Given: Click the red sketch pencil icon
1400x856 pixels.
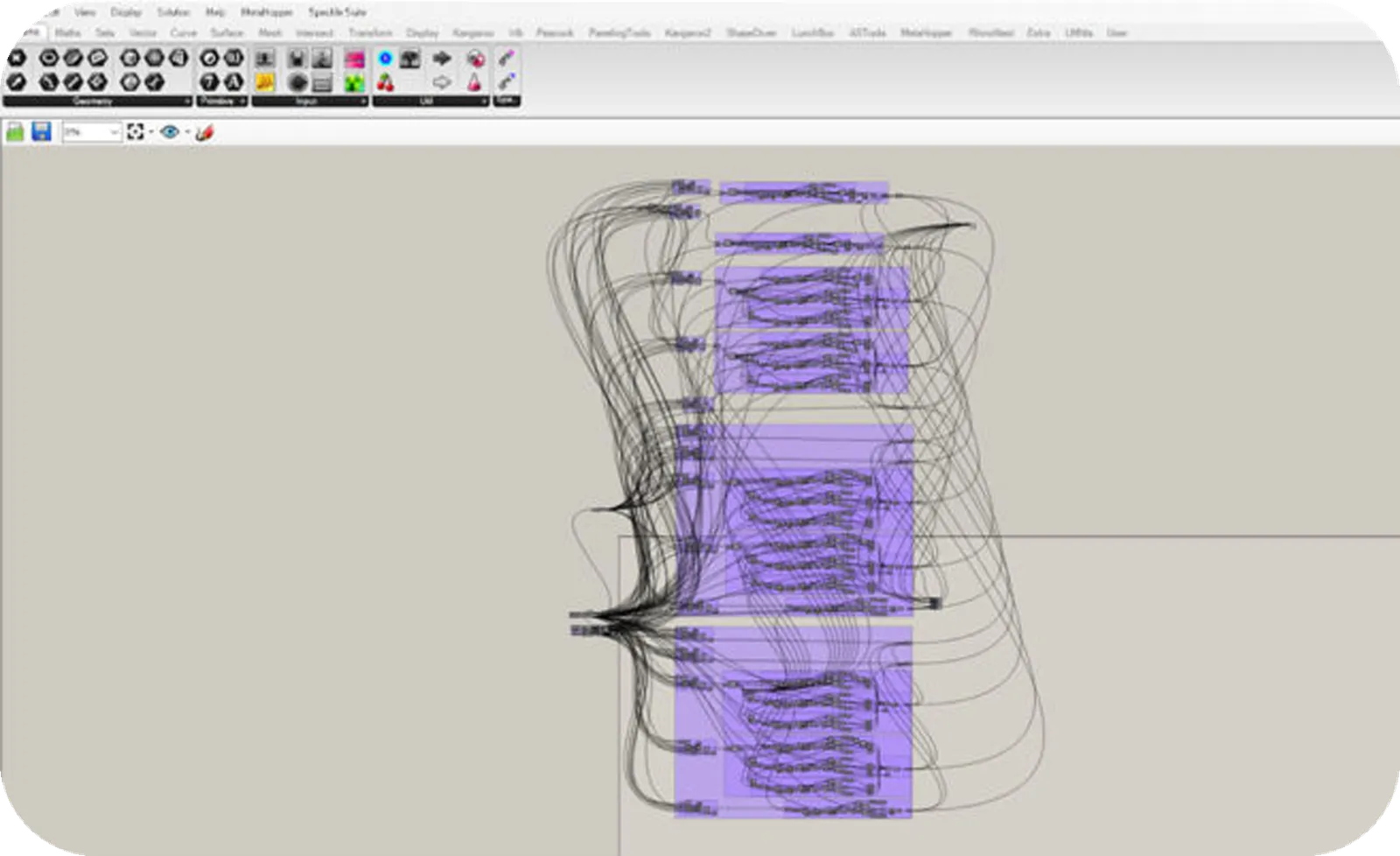Looking at the screenshot, I should tap(205, 132).
